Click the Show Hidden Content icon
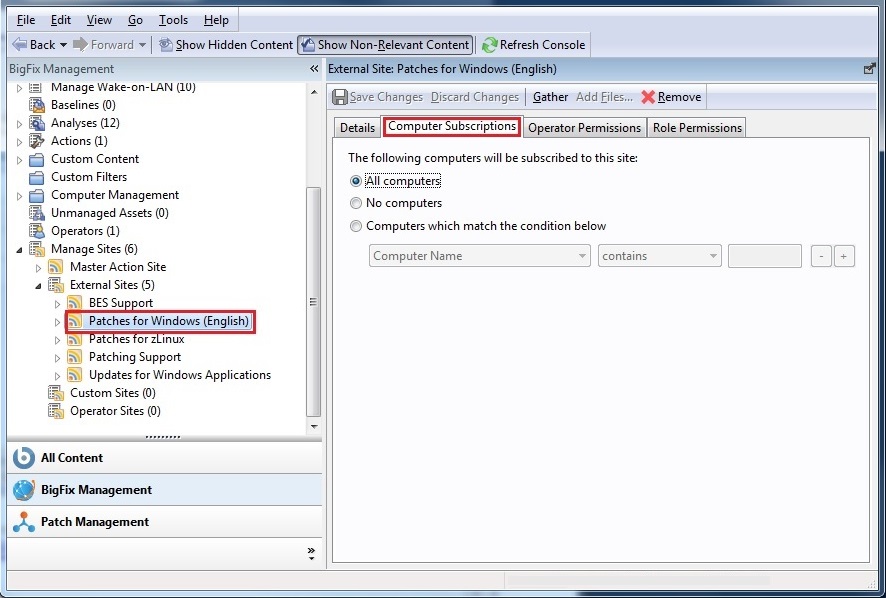 click(166, 45)
